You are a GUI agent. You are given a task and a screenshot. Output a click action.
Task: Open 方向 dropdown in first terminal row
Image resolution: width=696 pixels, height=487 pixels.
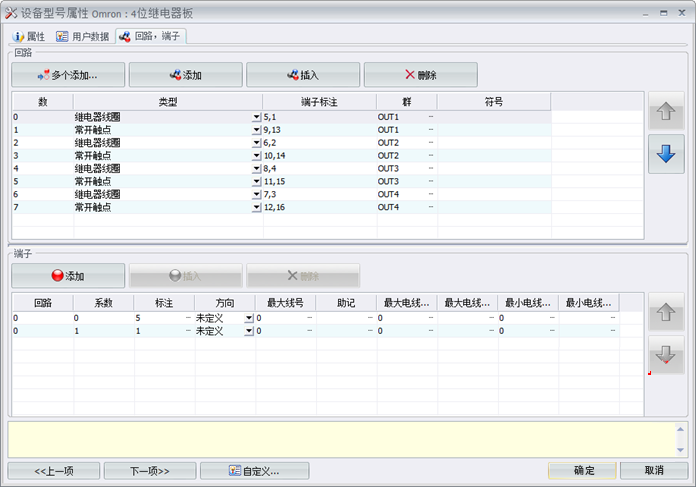point(249,318)
